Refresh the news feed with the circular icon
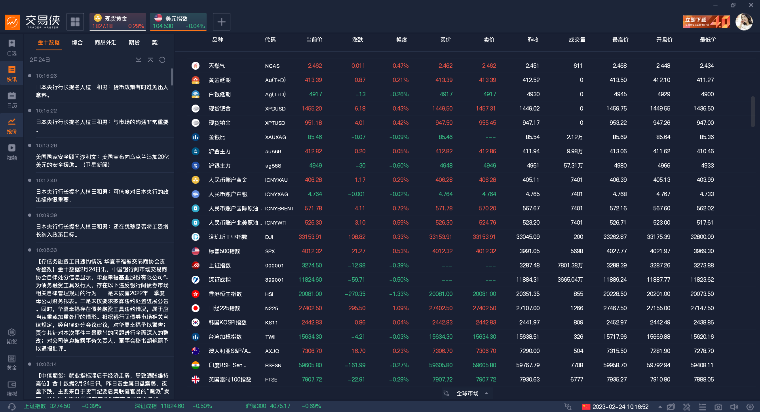Screen dimensions: 760x412 point(162,60)
